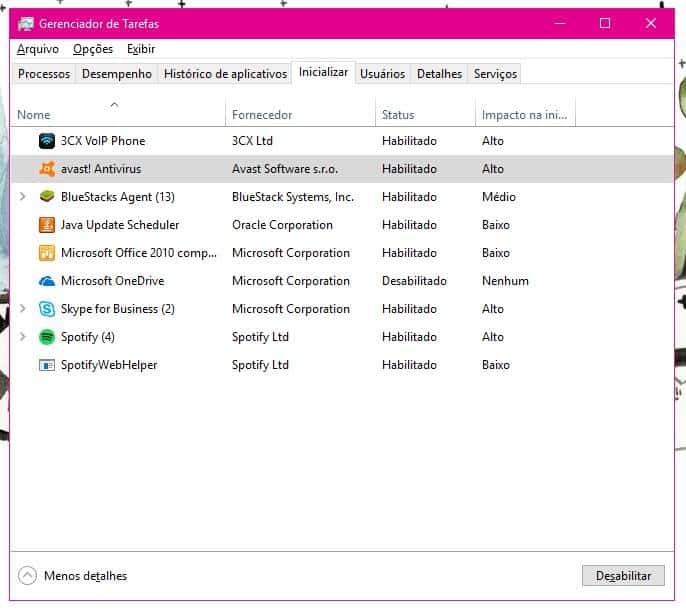Select the SpotifyWebHelper entry name
Viewport: 686px width, 610px height.
109,365
